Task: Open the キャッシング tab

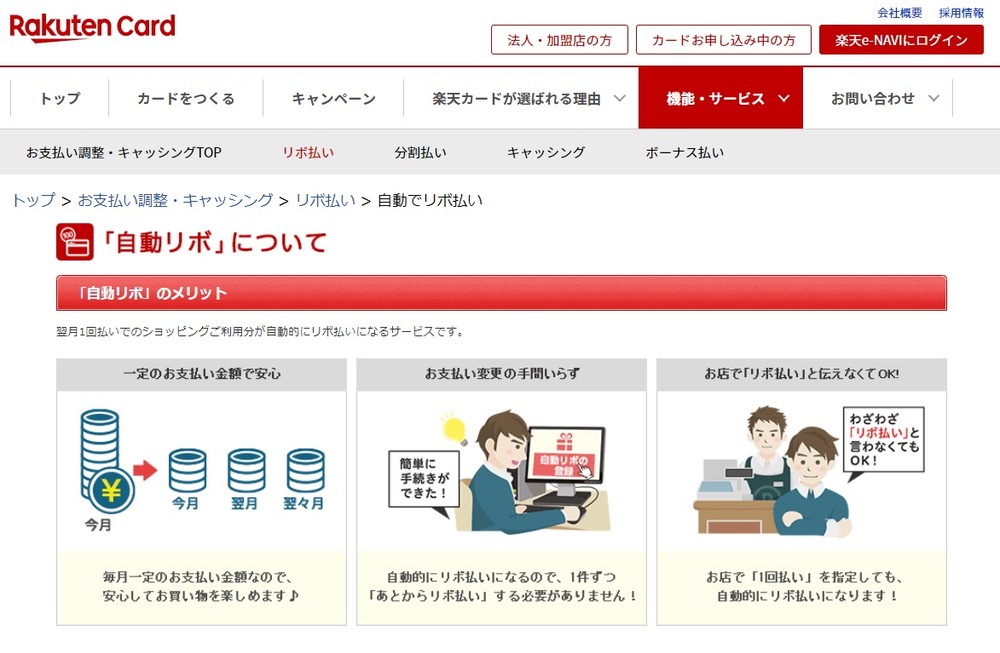Action: pyautogui.click(x=544, y=151)
